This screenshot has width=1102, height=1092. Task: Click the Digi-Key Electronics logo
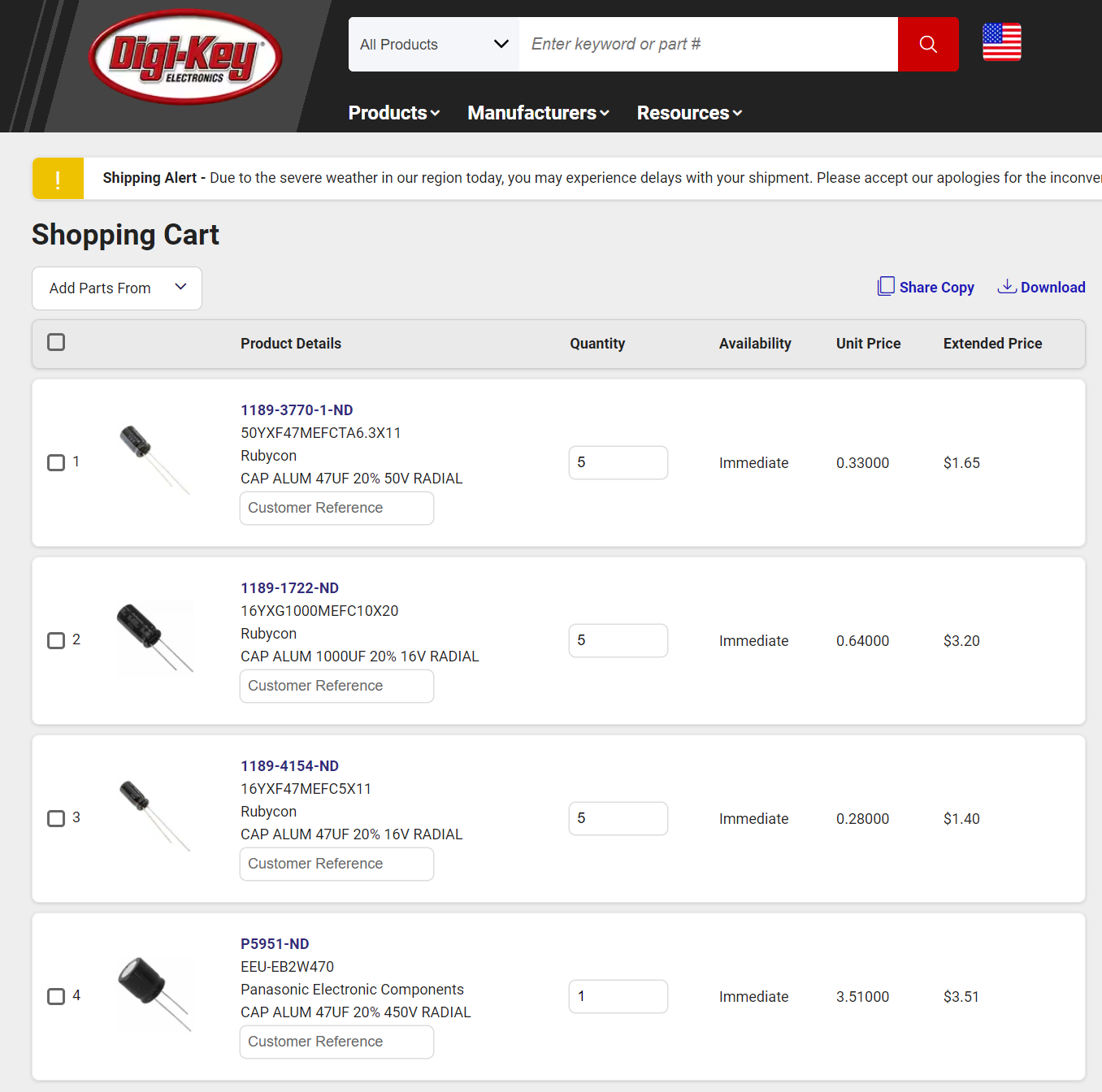(x=185, y=57)
